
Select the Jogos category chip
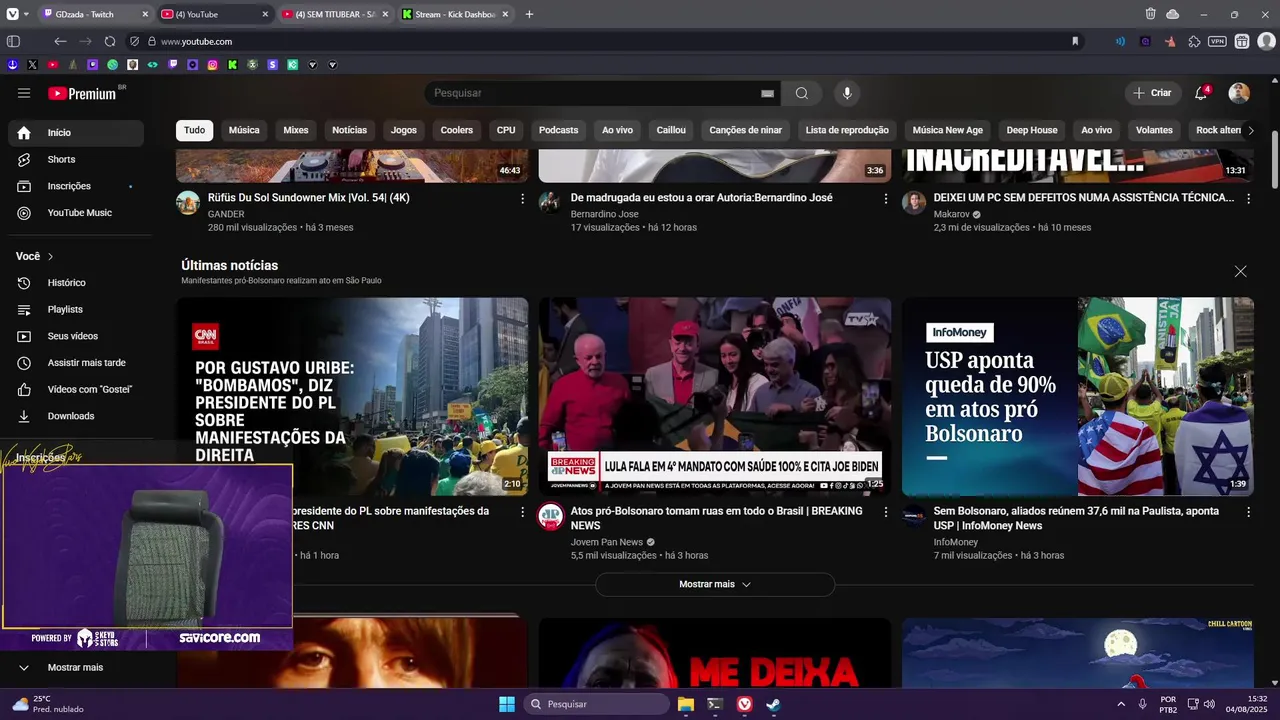coord(404,130)
